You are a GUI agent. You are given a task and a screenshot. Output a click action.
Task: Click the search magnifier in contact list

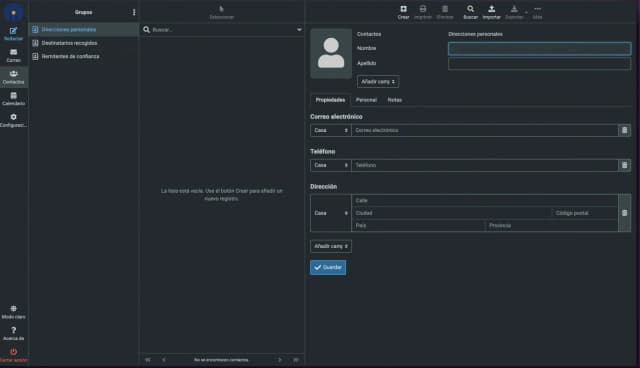147,29
